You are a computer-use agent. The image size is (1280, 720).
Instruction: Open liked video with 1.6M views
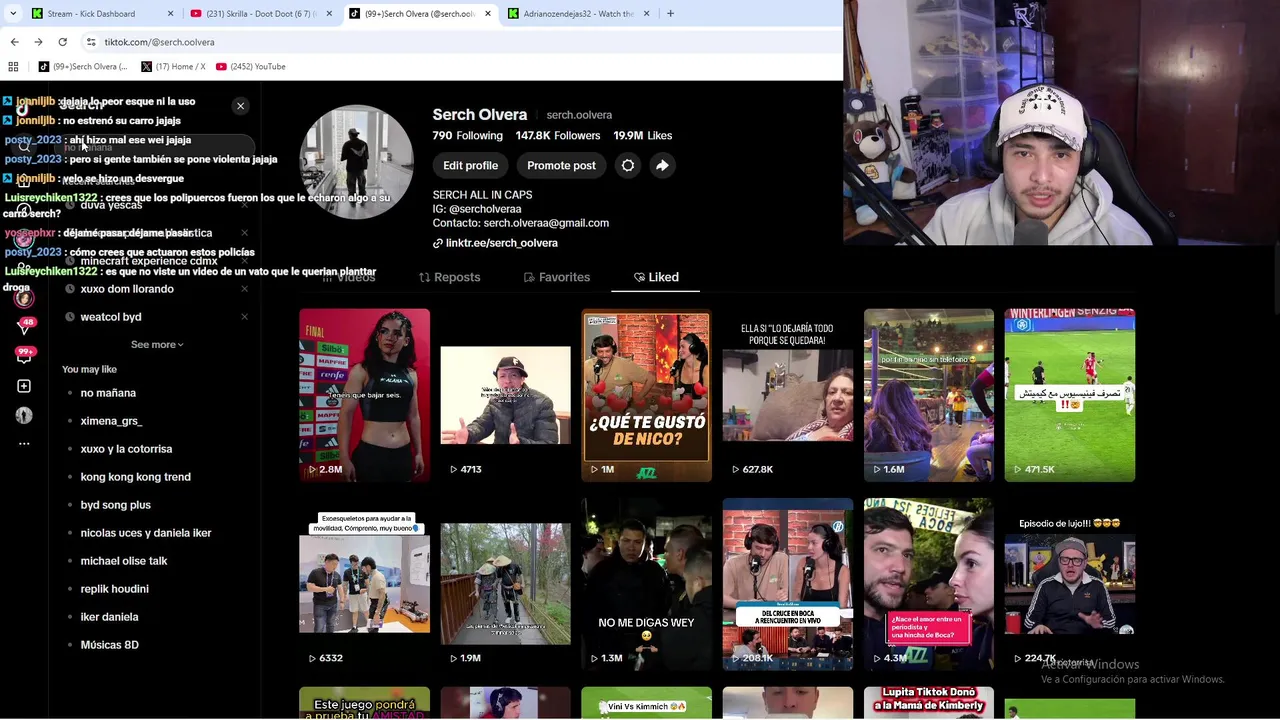(929, 395)
